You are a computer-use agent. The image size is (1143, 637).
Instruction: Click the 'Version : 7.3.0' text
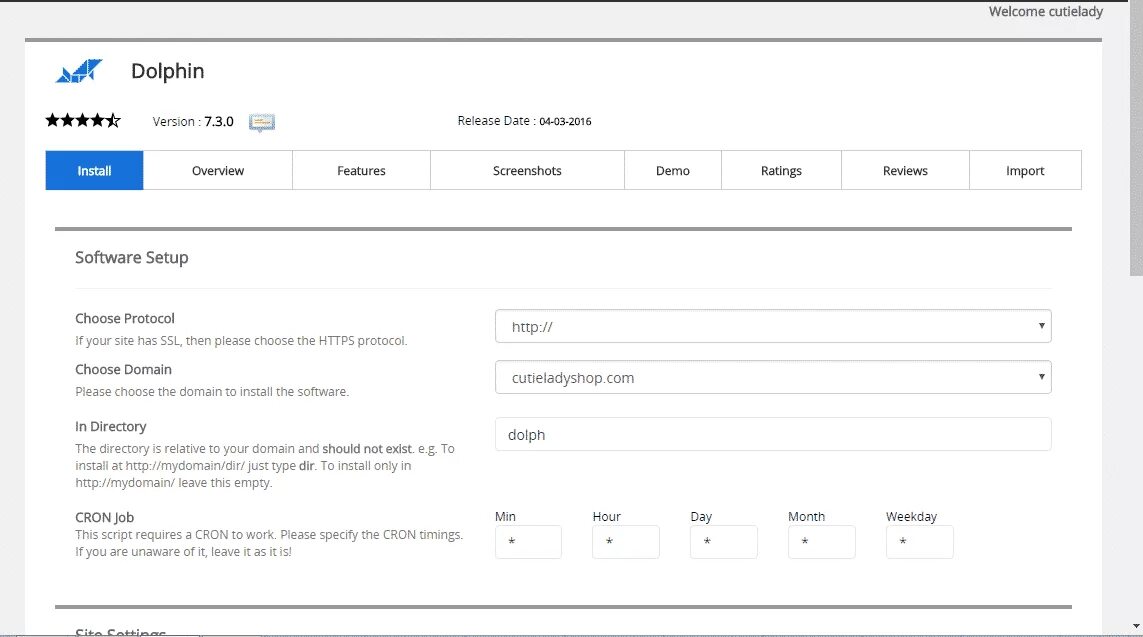192,122
